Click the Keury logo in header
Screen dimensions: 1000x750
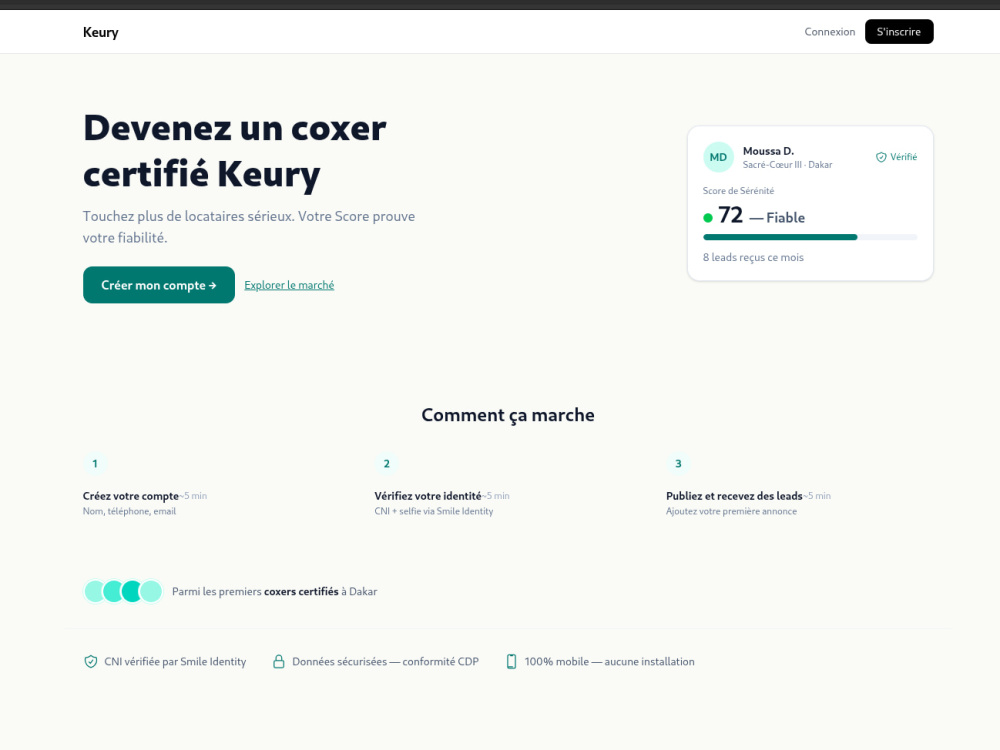pyautogui.click(x=101, y=32)
